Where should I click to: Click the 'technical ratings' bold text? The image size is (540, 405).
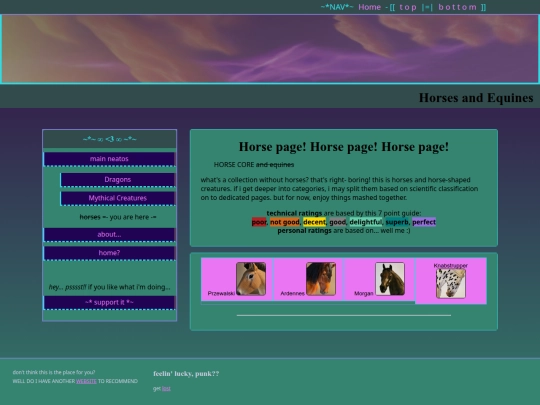pyautogui.click(x=294, y=213)
